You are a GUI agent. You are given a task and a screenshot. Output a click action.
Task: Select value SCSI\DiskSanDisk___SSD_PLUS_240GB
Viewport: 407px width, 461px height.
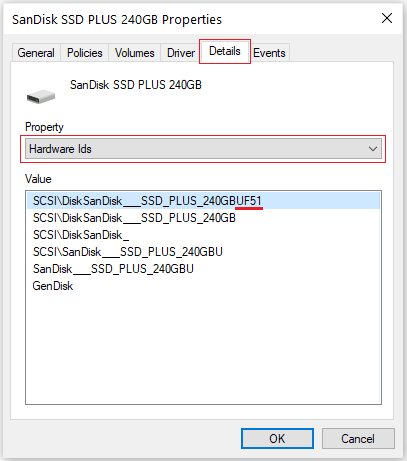[203, 218]
